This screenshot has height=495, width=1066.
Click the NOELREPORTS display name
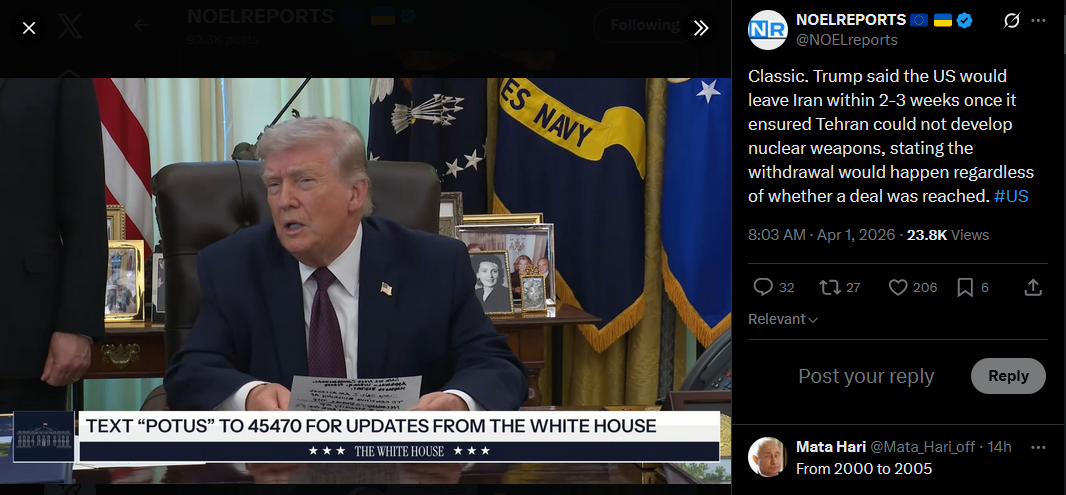click(851, 20)
